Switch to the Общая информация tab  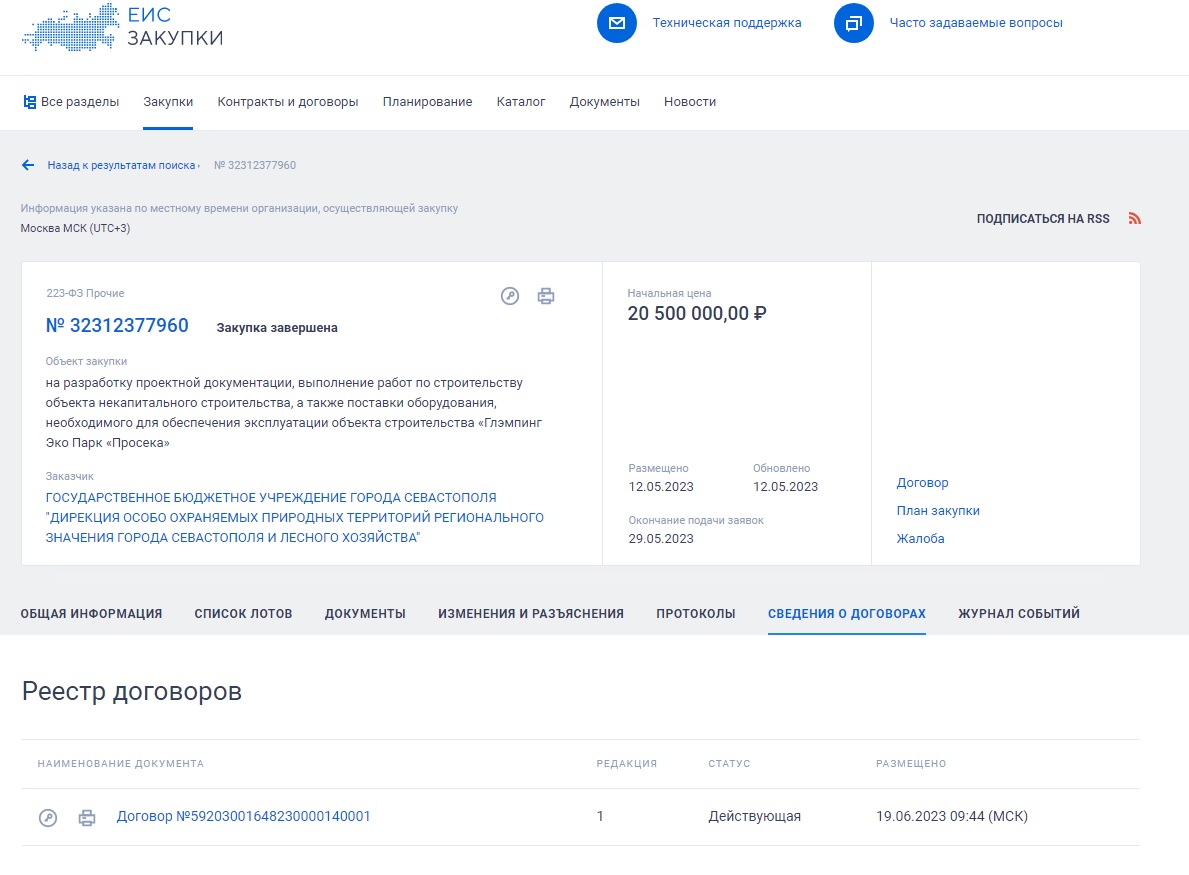coord(91,614)
